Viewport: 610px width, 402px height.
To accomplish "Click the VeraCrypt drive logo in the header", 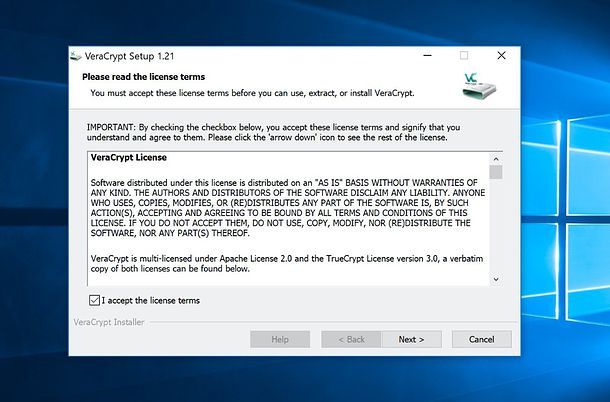I will pos(479,87).
